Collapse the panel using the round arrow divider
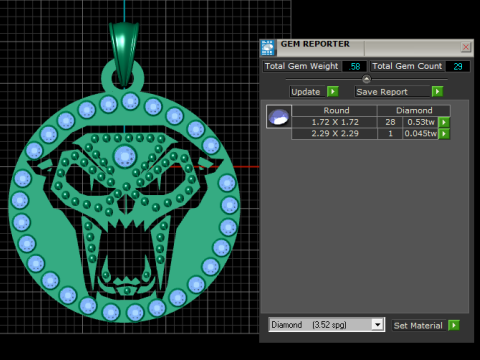The height and width of the screenshot is (360, 480). 366,79
